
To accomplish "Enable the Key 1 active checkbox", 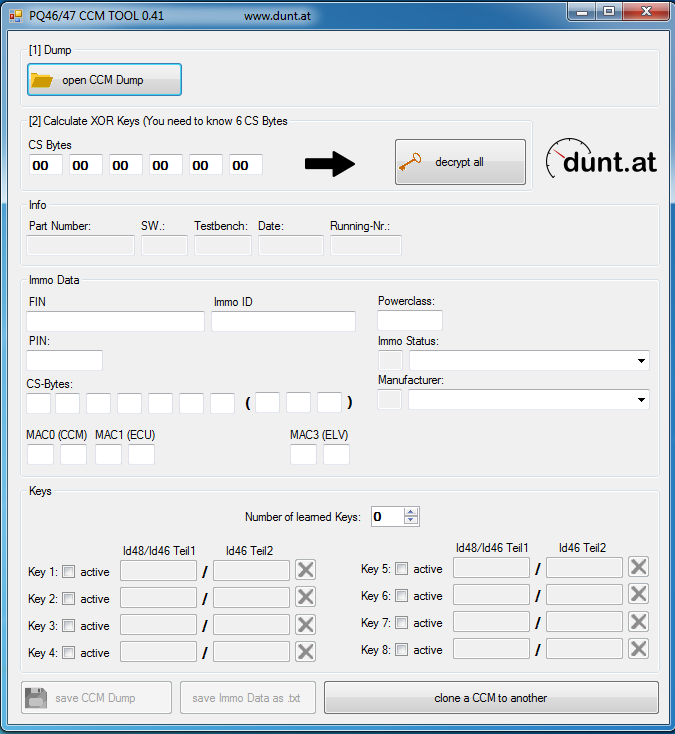I will [x=69, y=572].
